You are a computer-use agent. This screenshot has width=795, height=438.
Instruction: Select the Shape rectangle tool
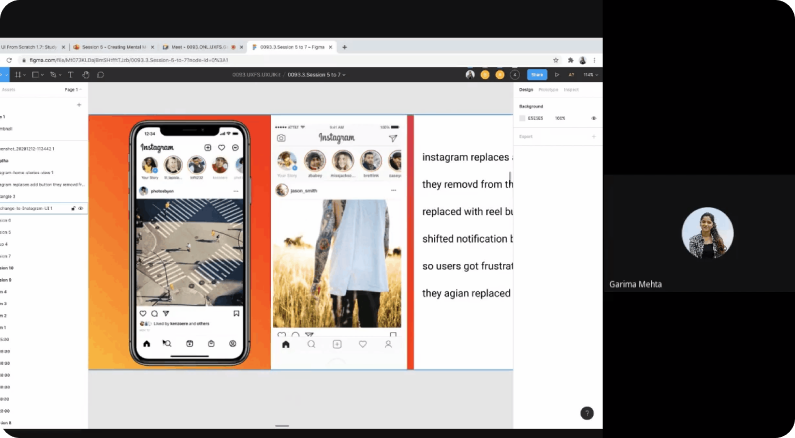[x=35, y=75]
